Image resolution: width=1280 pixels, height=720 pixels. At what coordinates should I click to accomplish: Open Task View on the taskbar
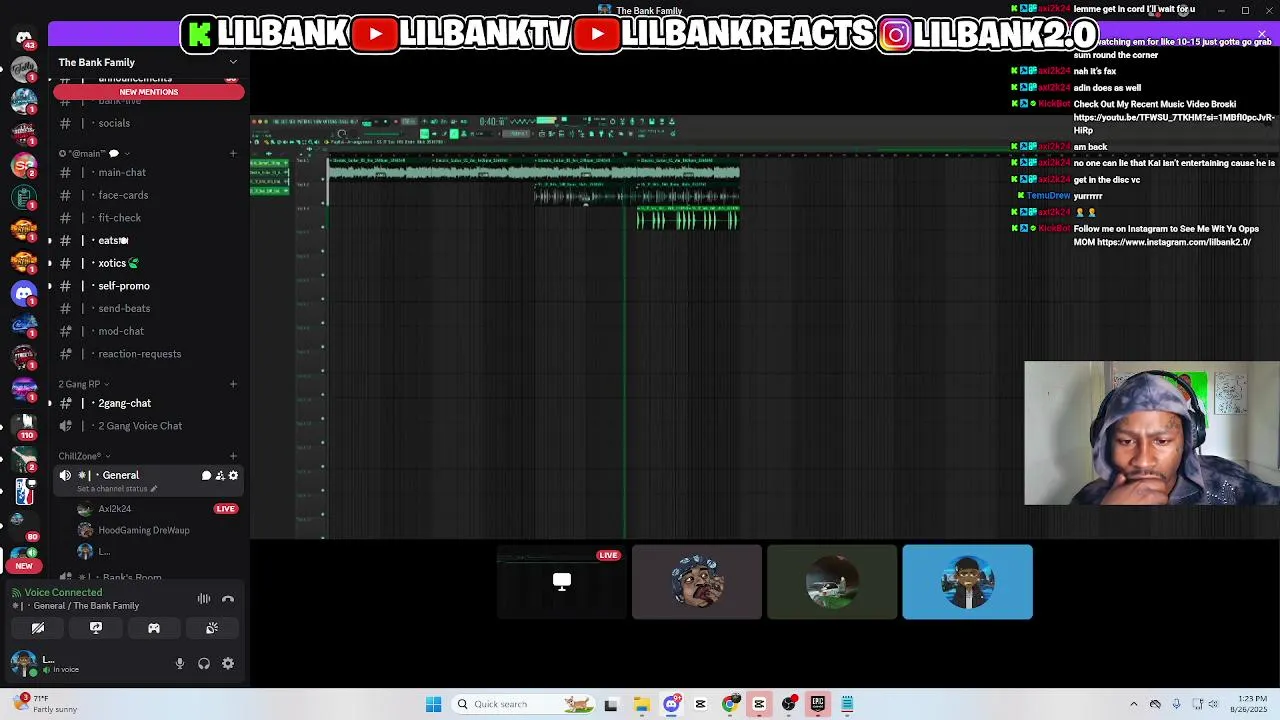(x=611, y=704)
